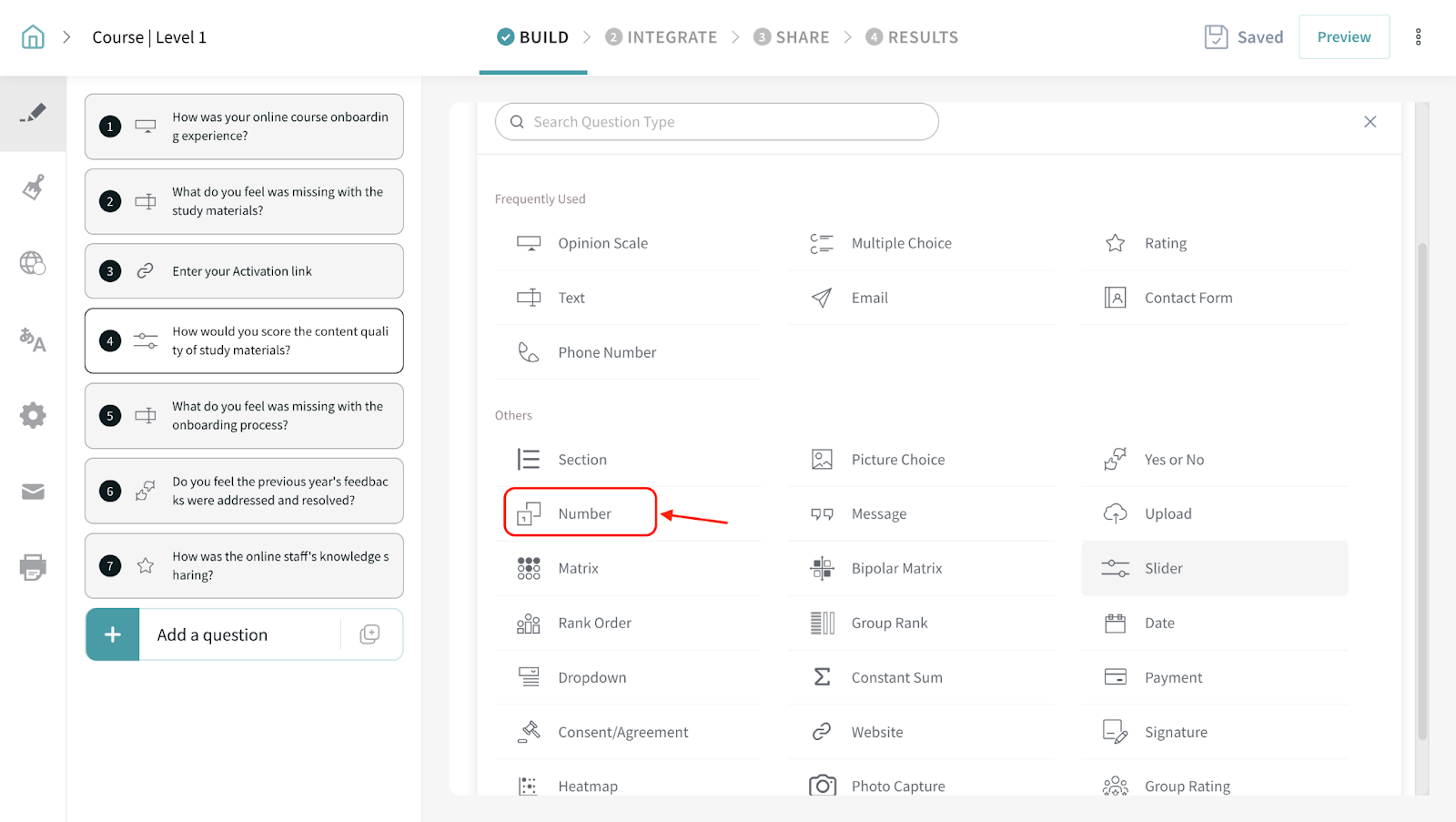Switch to the INTEGRATE step tab

662,37
